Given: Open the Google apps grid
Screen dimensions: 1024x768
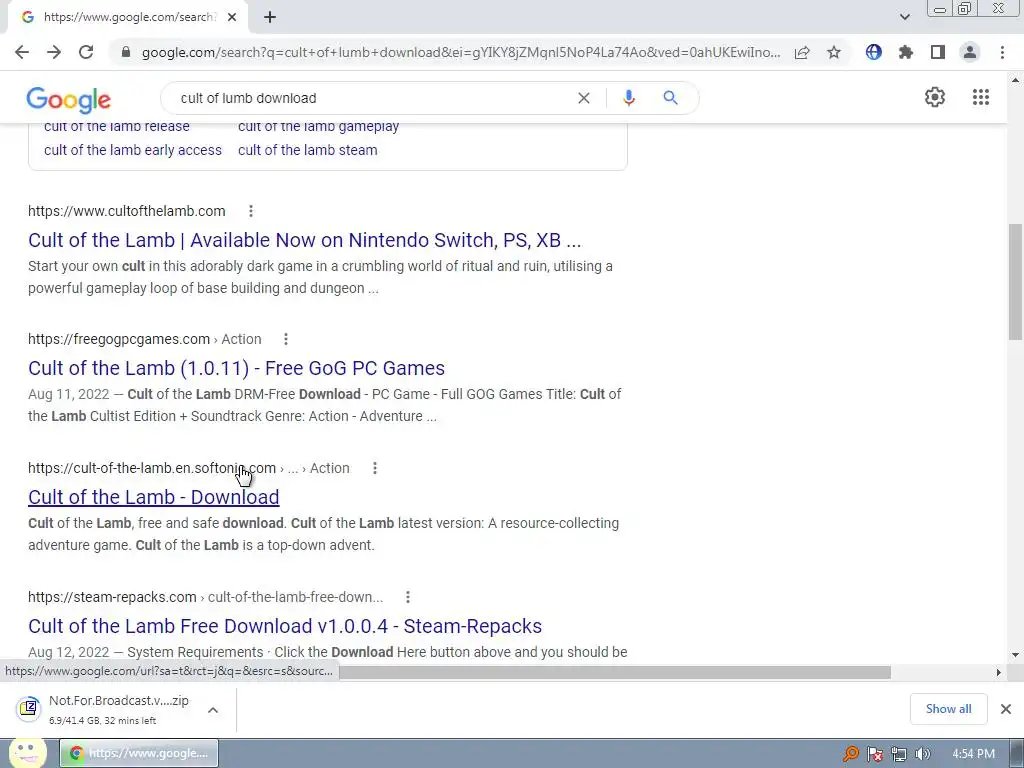Looking at the screenshot, I should tap(981, 97).
